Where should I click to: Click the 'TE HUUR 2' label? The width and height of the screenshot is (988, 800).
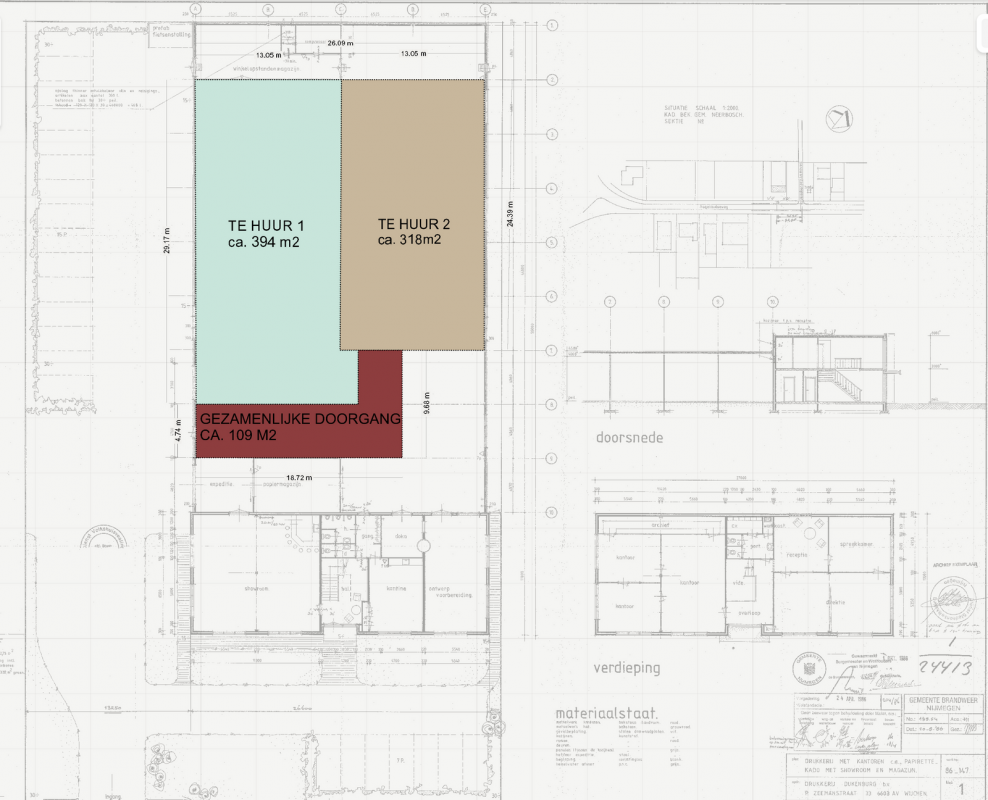414,224
